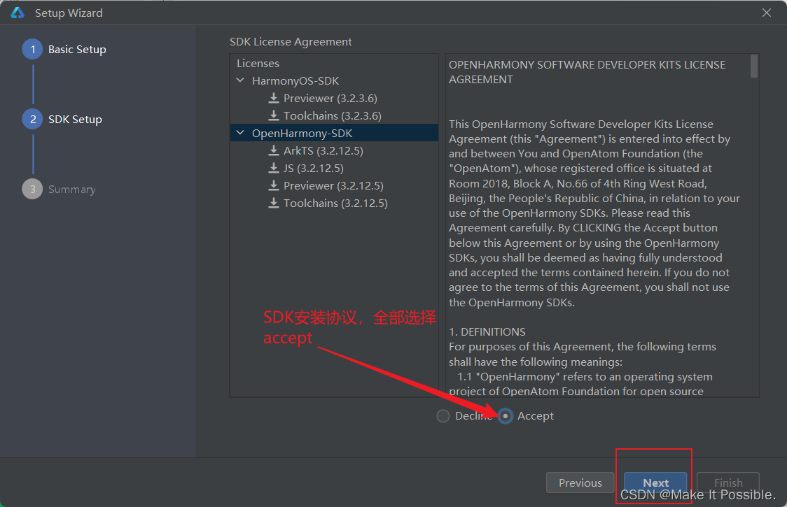Screen dimensions: 787x507
Task: Click the Summary step in wizard sidebar
Action: tap(71, 189)
